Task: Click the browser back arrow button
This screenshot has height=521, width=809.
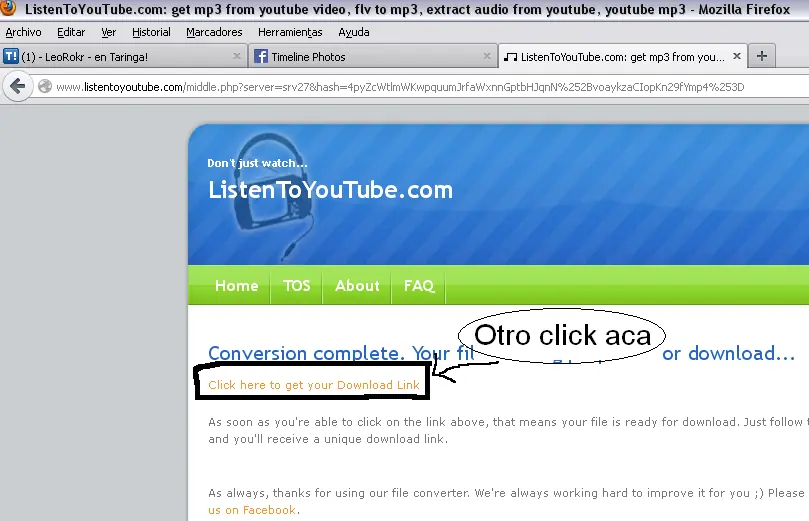Action: click(x=18, y=86)
